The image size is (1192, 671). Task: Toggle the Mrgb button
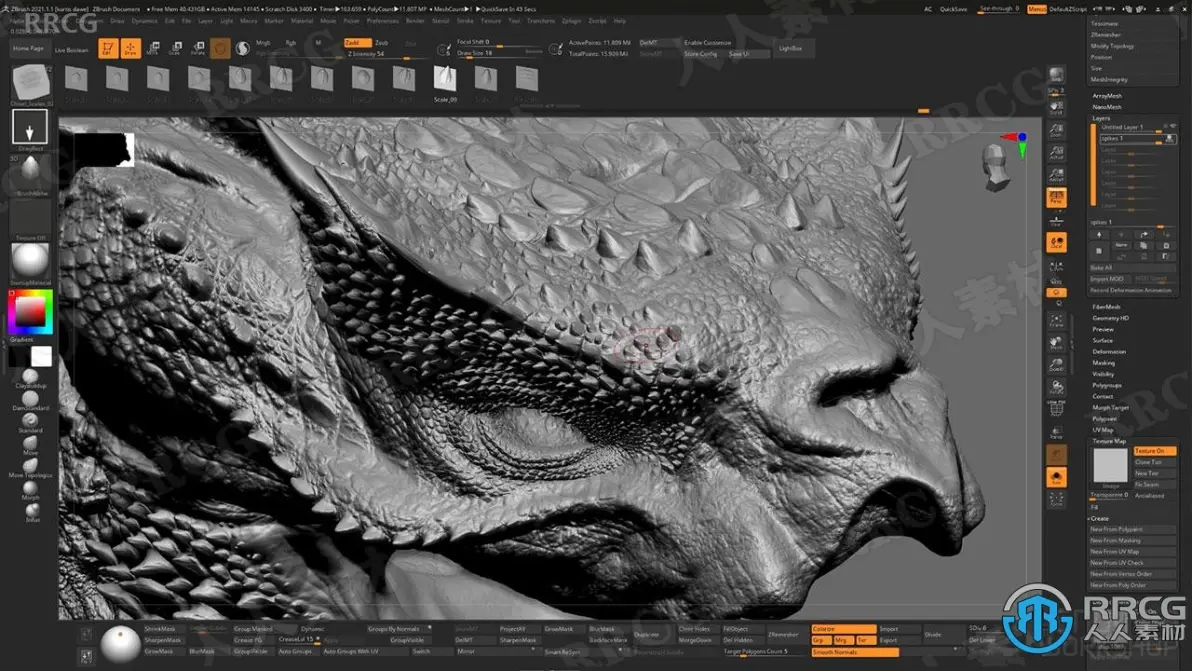pos(263,43)
